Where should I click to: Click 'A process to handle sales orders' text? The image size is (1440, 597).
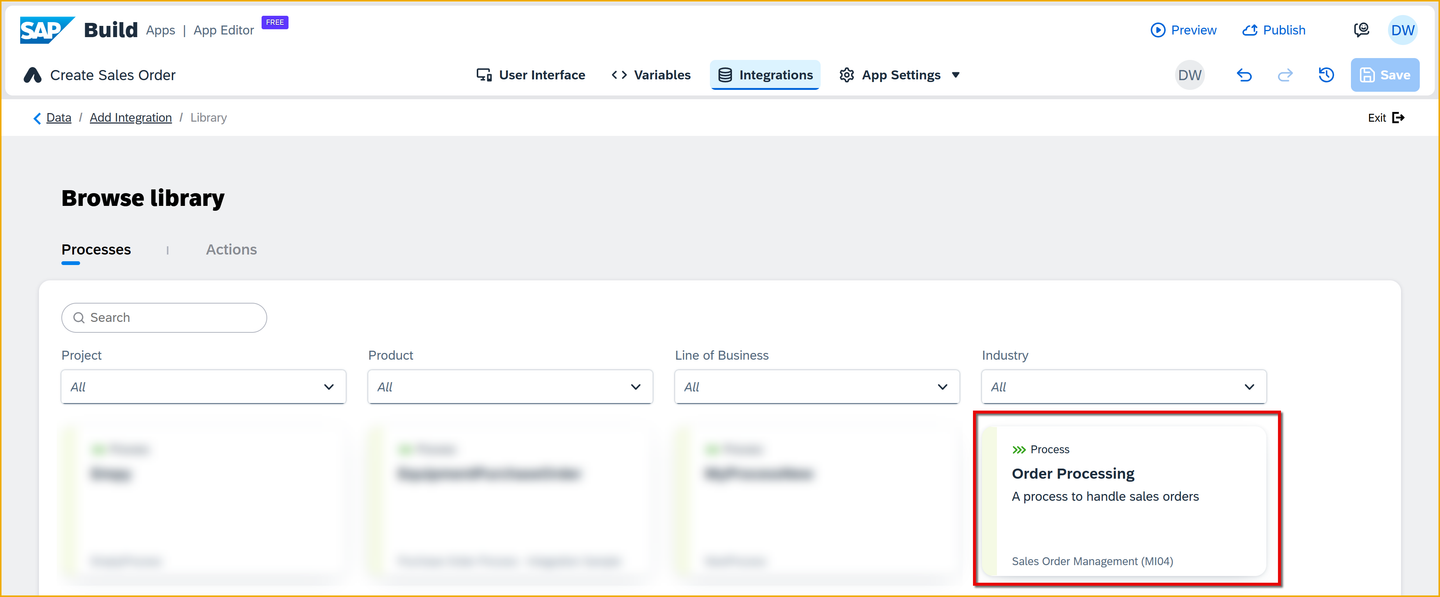click(x=1105, y=497)
